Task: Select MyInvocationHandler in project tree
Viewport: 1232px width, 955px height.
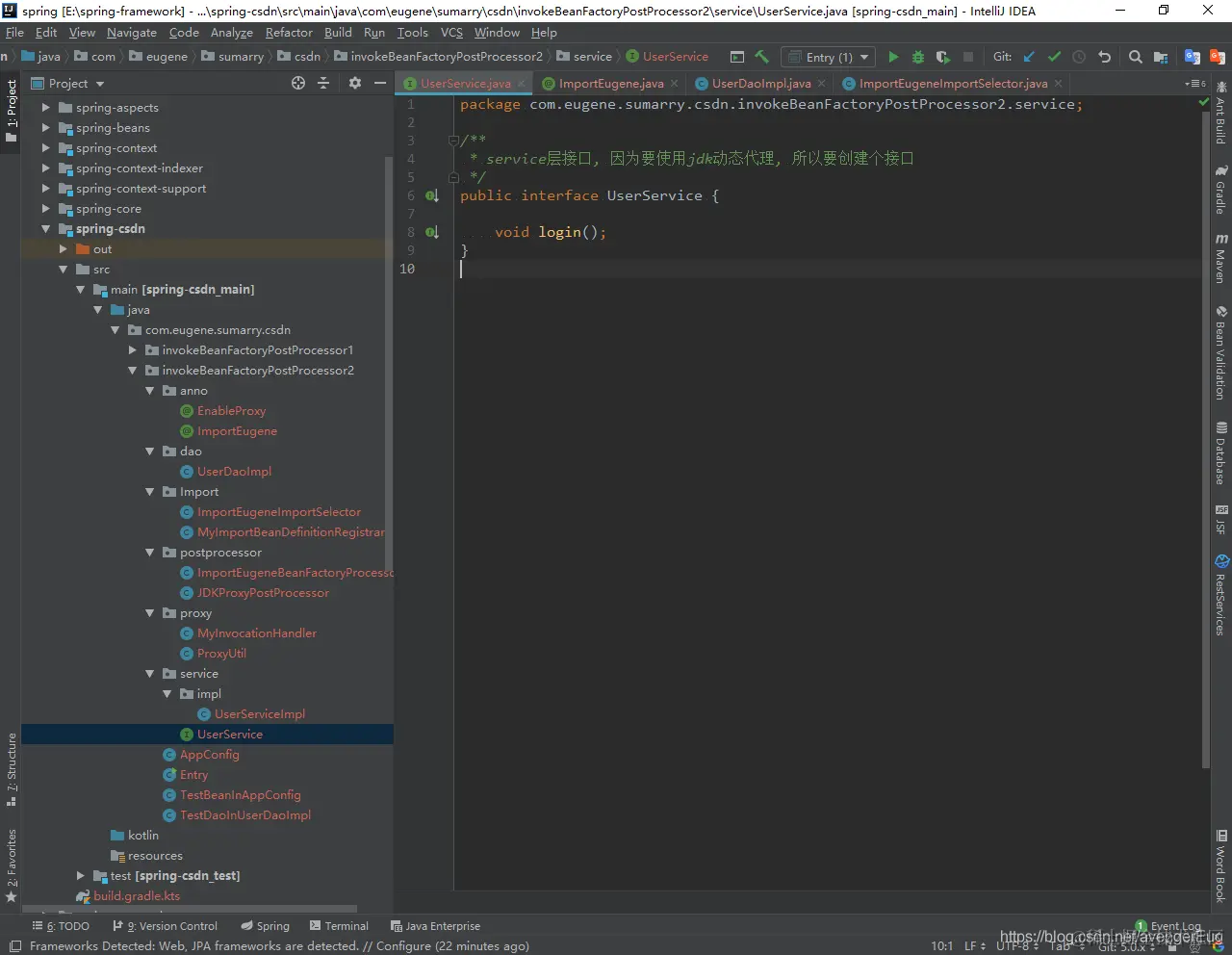Action: (257, 633)
